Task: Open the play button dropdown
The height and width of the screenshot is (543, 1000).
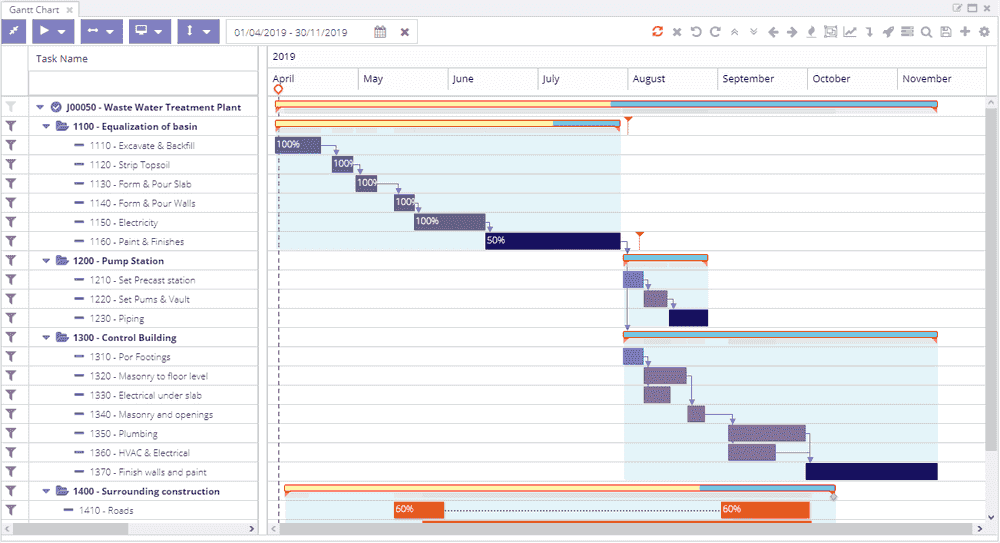Action: tap(53, 31)
